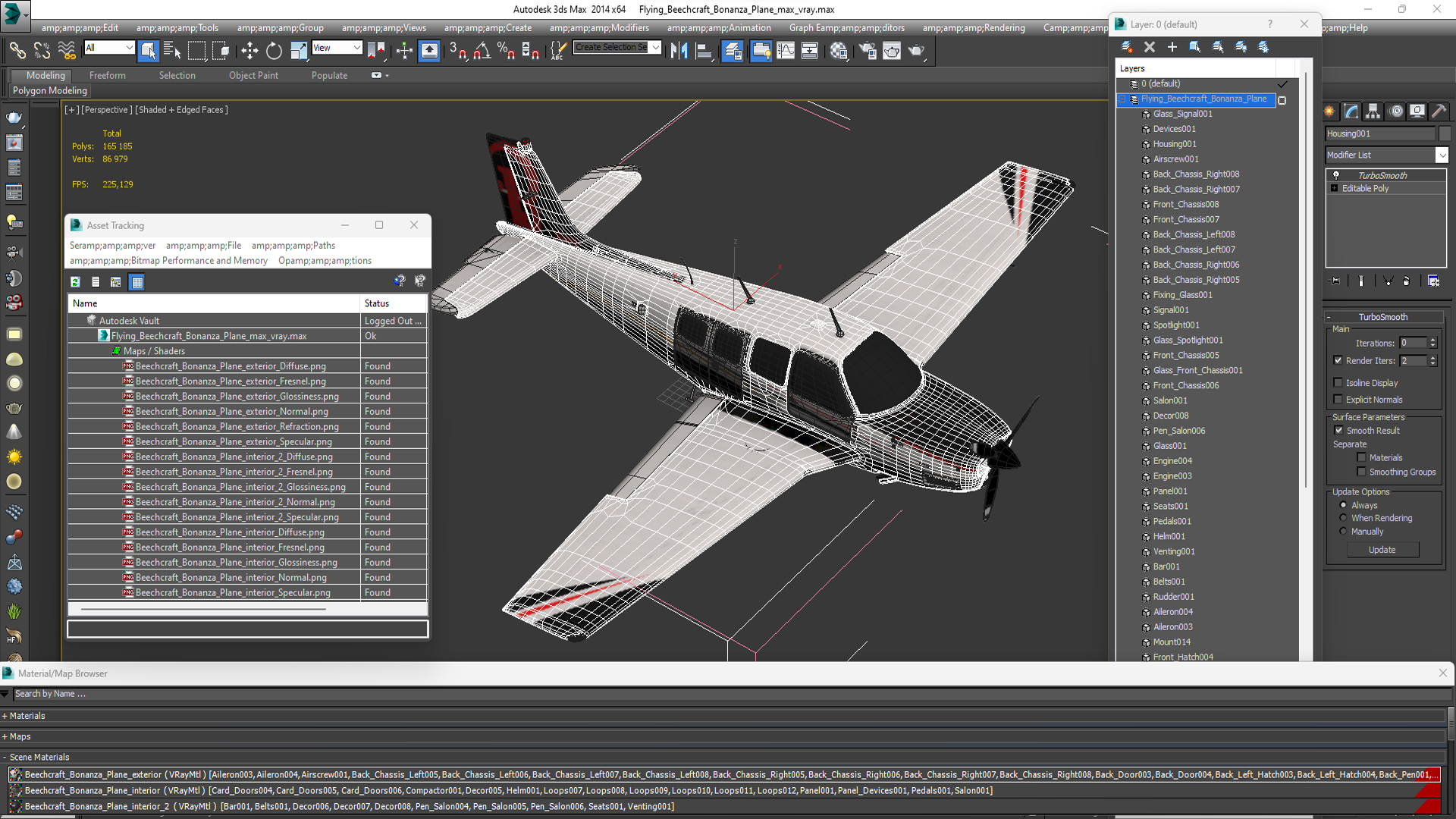Image resolution: width=1456 pixels, height=819 pixels.
Task: Click the Update button in TurboSmooth
Action: pos(1382,550)
